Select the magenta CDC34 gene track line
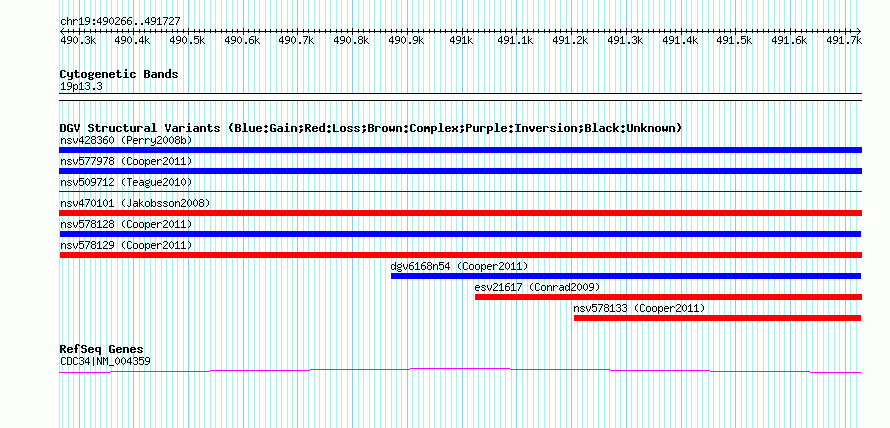This screenshot has width=890, height=428. click(x=460, y=371)
